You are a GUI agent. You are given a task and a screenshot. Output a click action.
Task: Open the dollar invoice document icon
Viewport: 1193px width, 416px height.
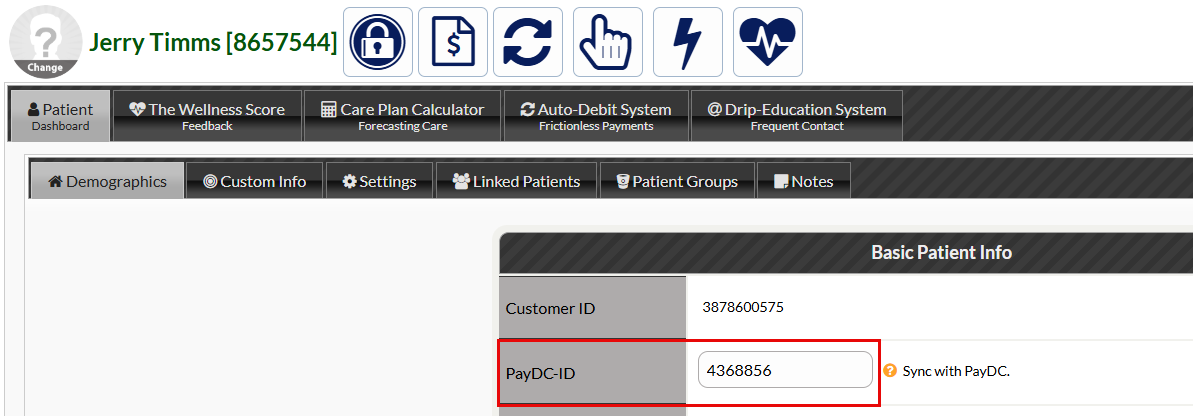pyautogui.click(x=453, y=42)
